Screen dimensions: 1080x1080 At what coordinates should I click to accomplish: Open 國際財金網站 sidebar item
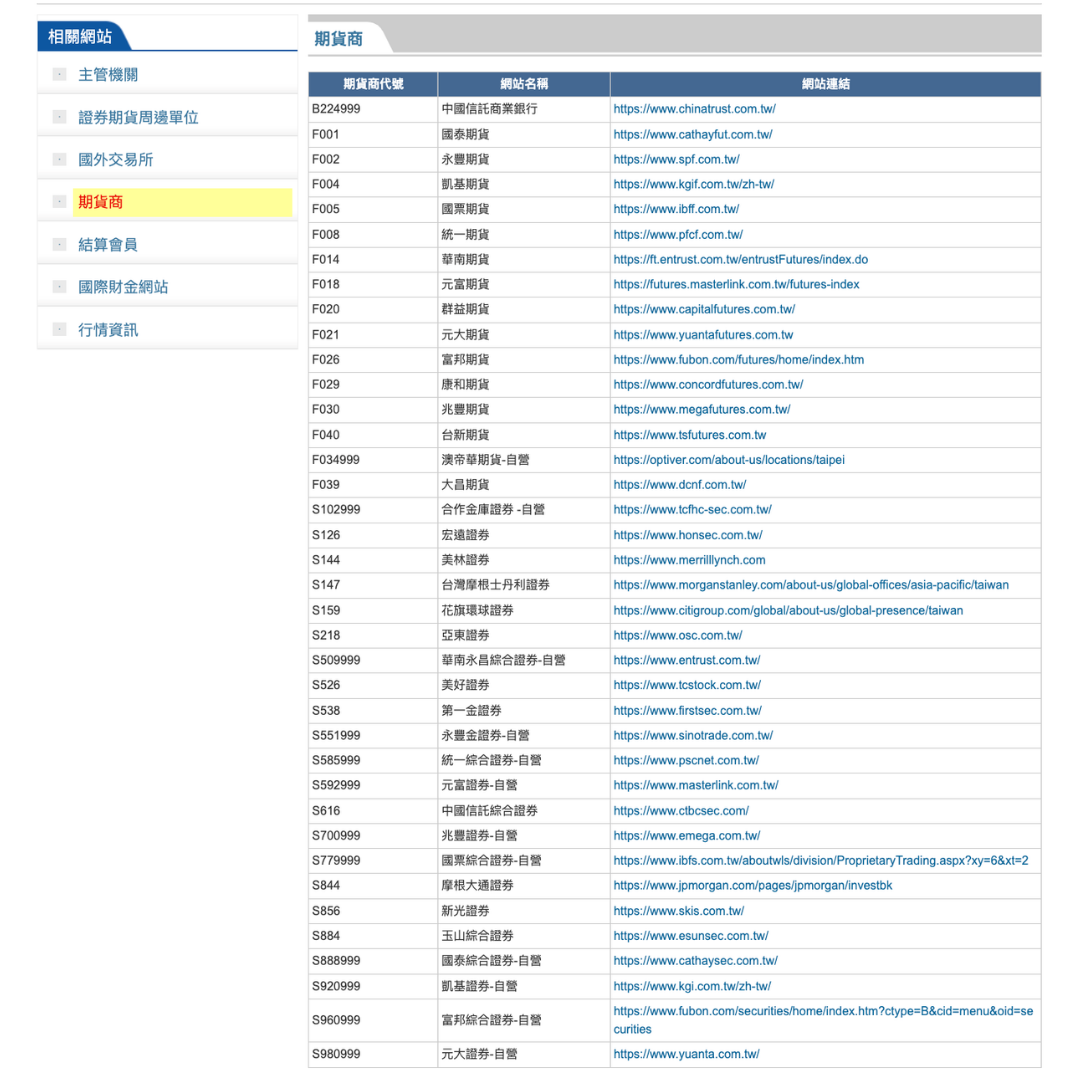(123, 287)
